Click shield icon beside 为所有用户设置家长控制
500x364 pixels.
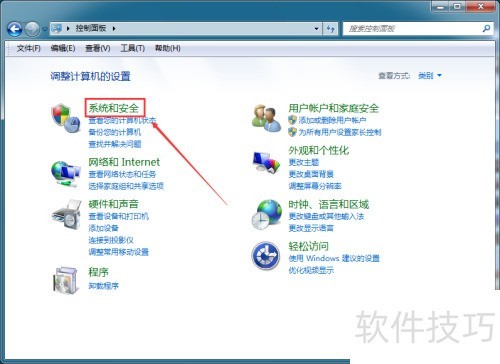[292, 132]
